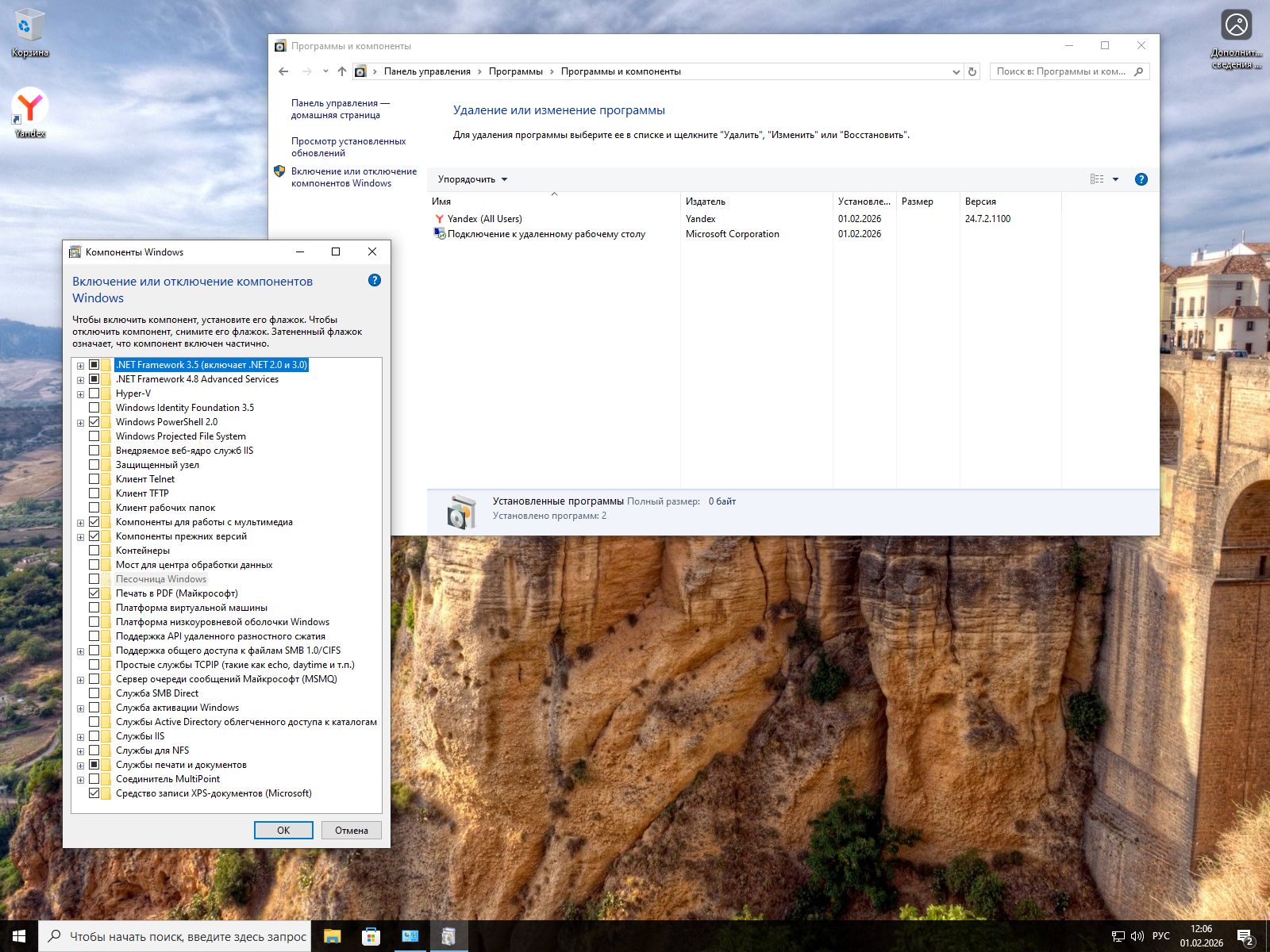The width and height of the screenshot is (1270, 952).
Task: Click the search field in Programs window
Action: (x=1060, y=71)
